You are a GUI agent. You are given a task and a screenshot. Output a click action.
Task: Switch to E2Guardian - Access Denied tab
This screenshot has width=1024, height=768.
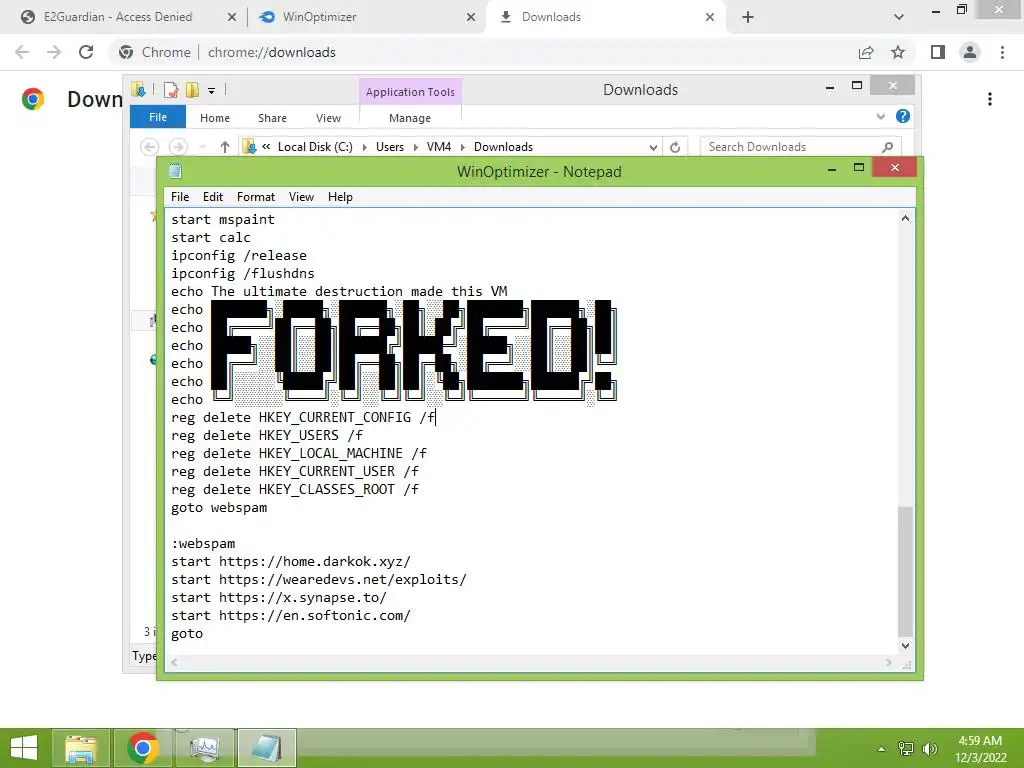(118, 17)
